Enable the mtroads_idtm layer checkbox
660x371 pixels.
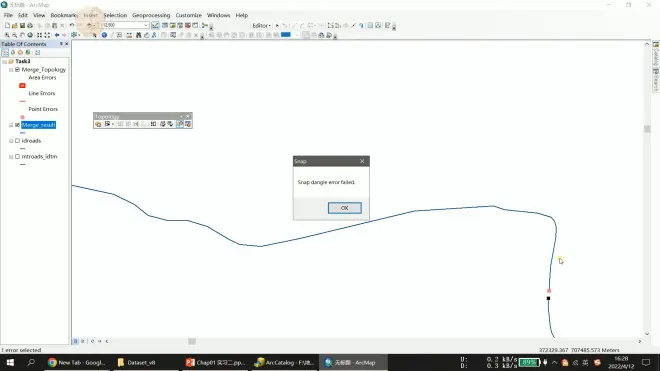(17, 156)
